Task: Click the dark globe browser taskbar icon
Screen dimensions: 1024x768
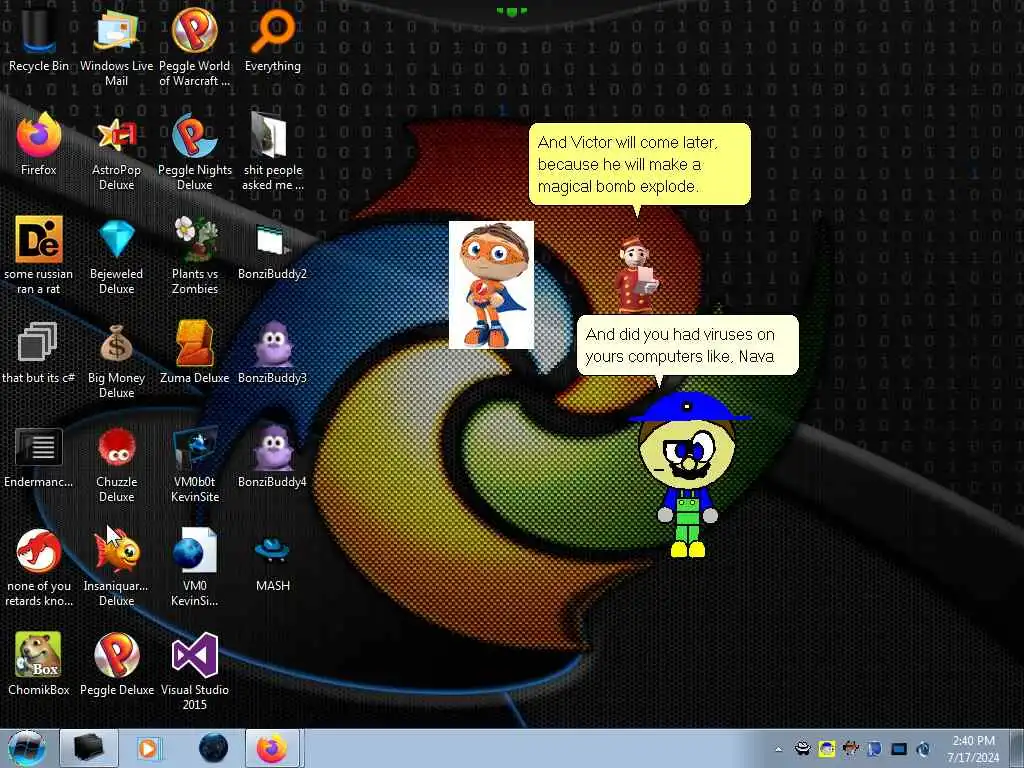Action: (x=214, y=748)
